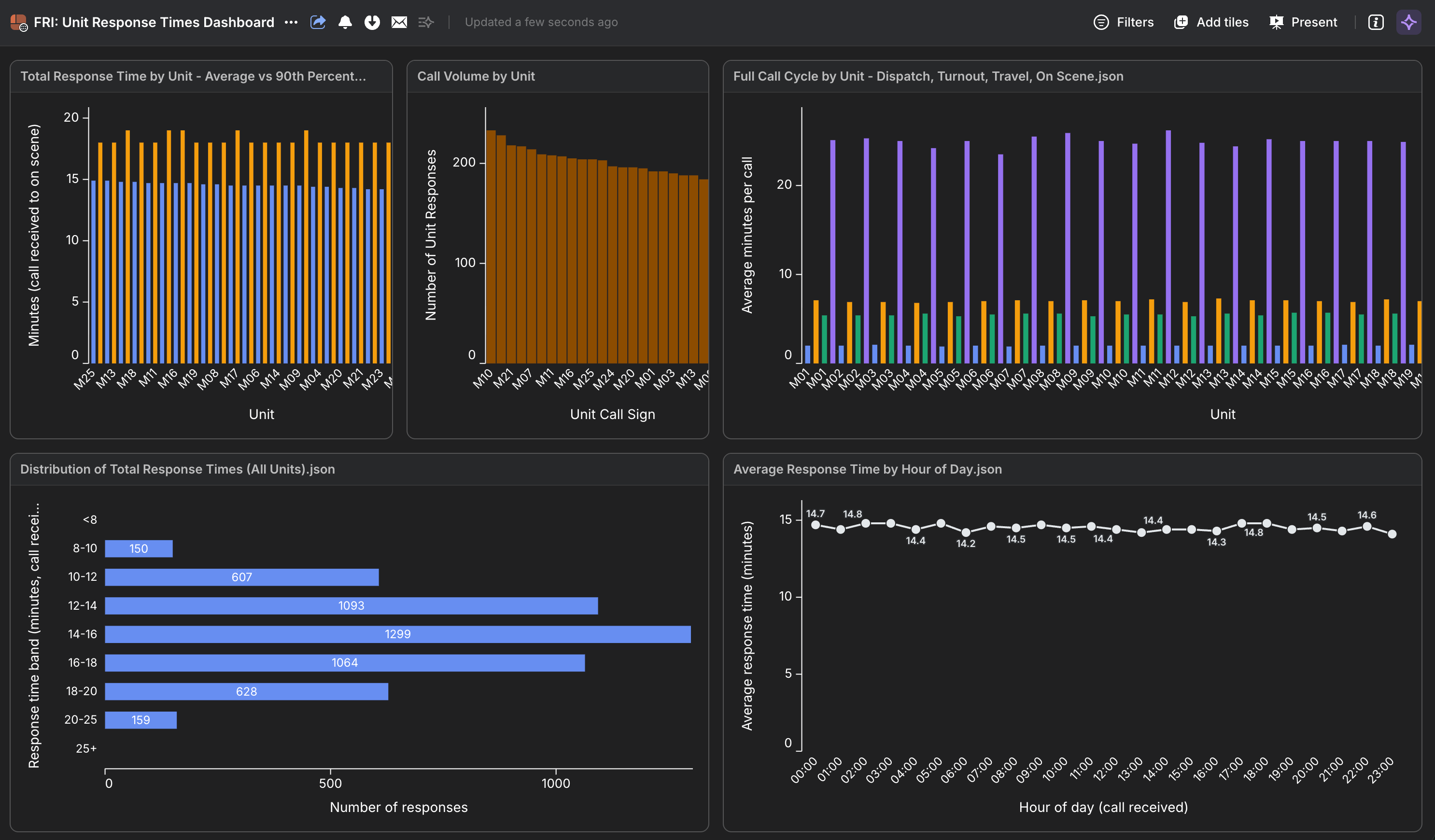Select the Distribution of Total Response Times title

tap(178, 469)
